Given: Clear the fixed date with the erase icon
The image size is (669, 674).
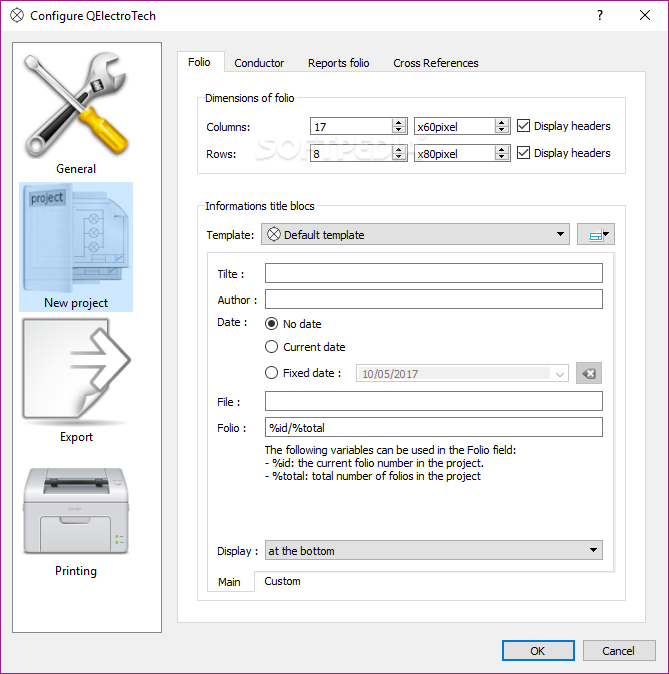Looking at the screenshot, I should (x=589, y=373).
